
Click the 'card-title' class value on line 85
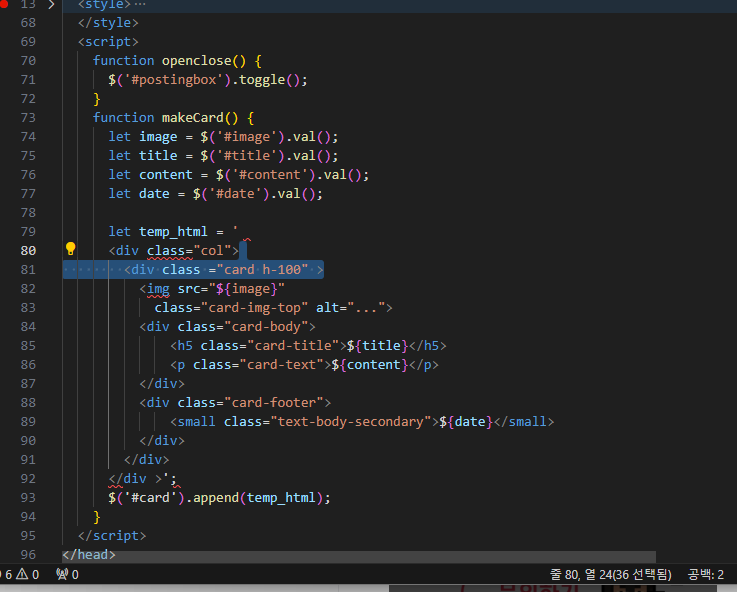(x=293, y=346)
